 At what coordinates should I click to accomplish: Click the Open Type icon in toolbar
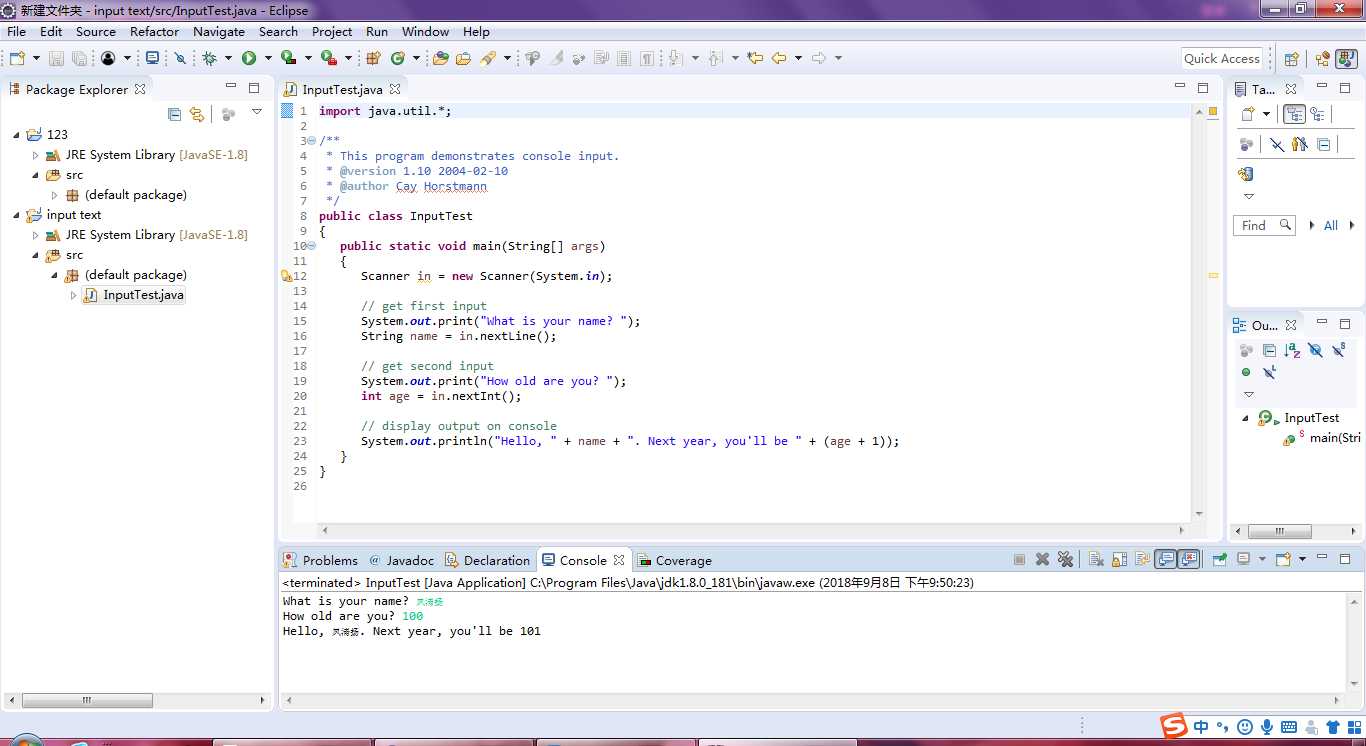[x=440, y=58]
